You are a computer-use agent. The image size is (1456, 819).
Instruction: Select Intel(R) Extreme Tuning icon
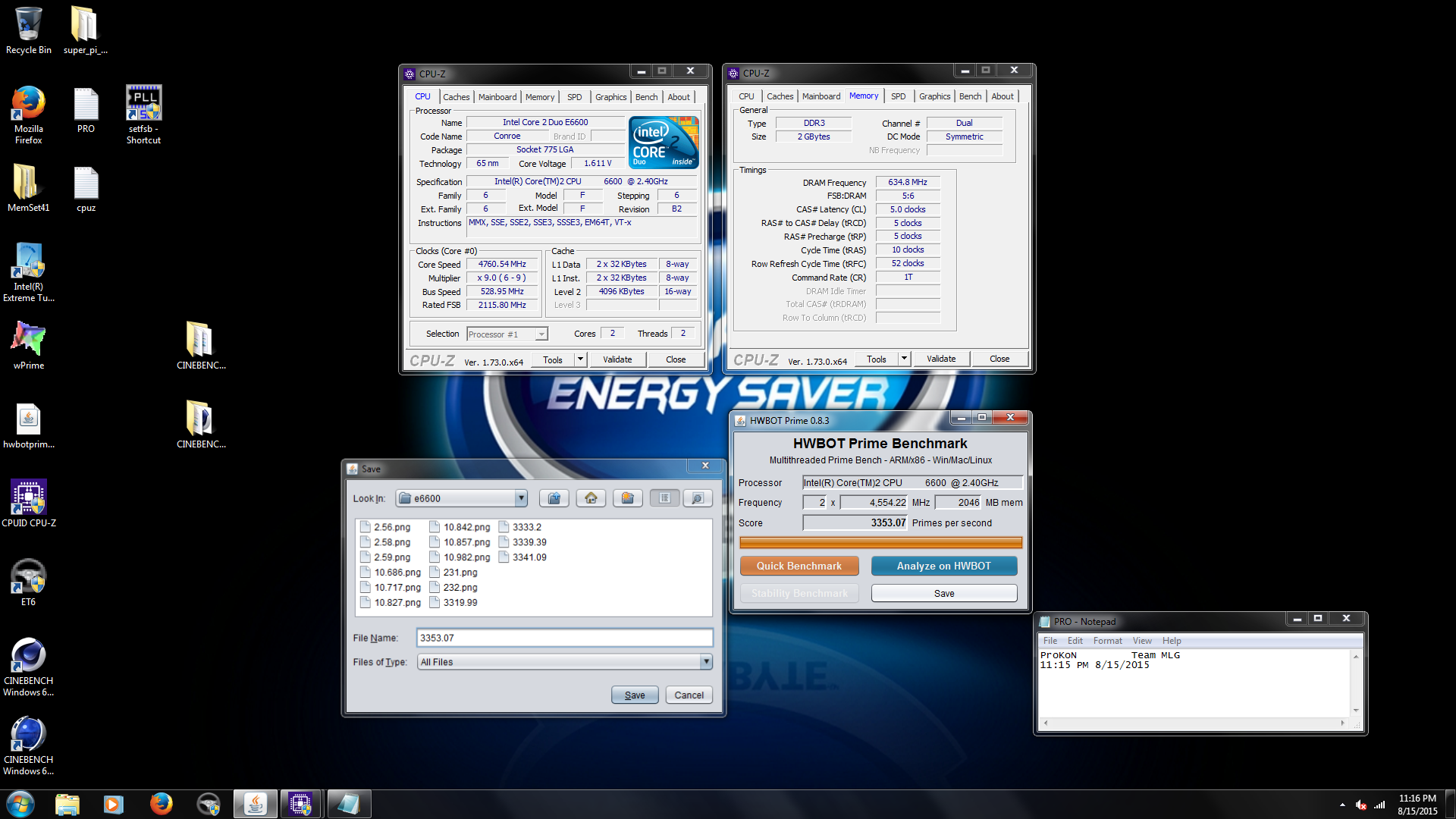click(29, 273)
